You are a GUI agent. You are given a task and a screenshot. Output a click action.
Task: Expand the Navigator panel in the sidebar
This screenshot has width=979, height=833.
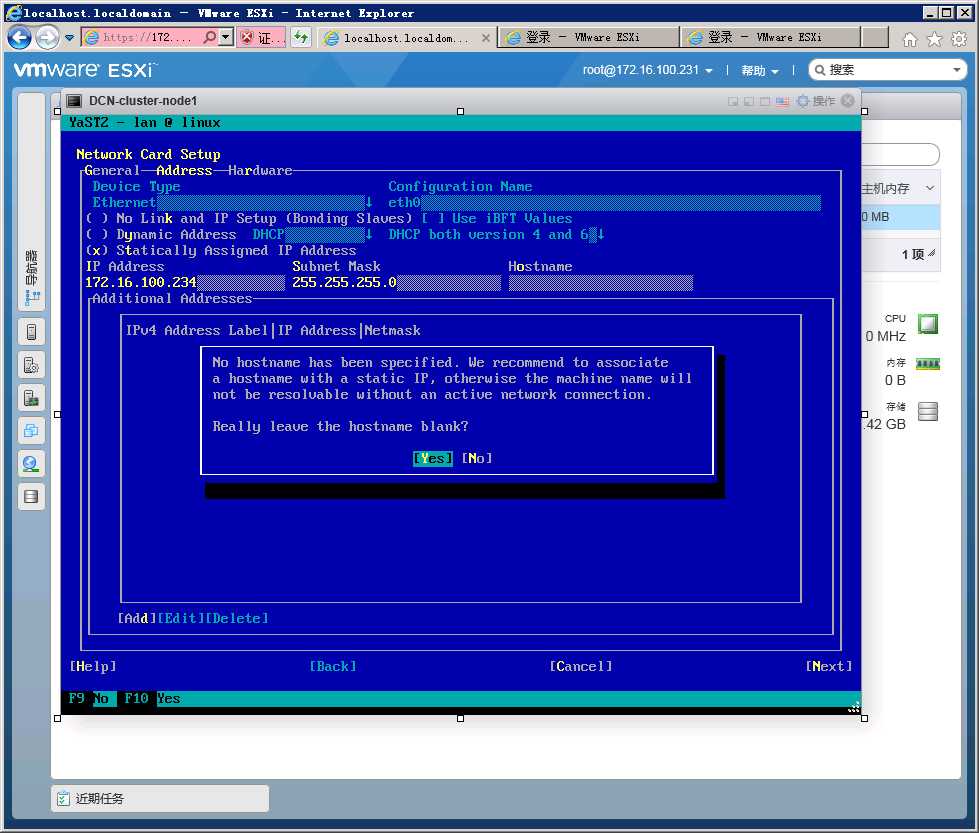[x=31, y=202]
